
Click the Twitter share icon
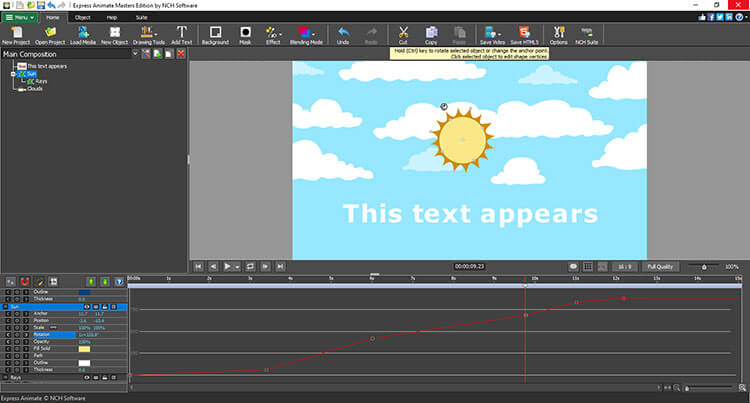point(720,17)
